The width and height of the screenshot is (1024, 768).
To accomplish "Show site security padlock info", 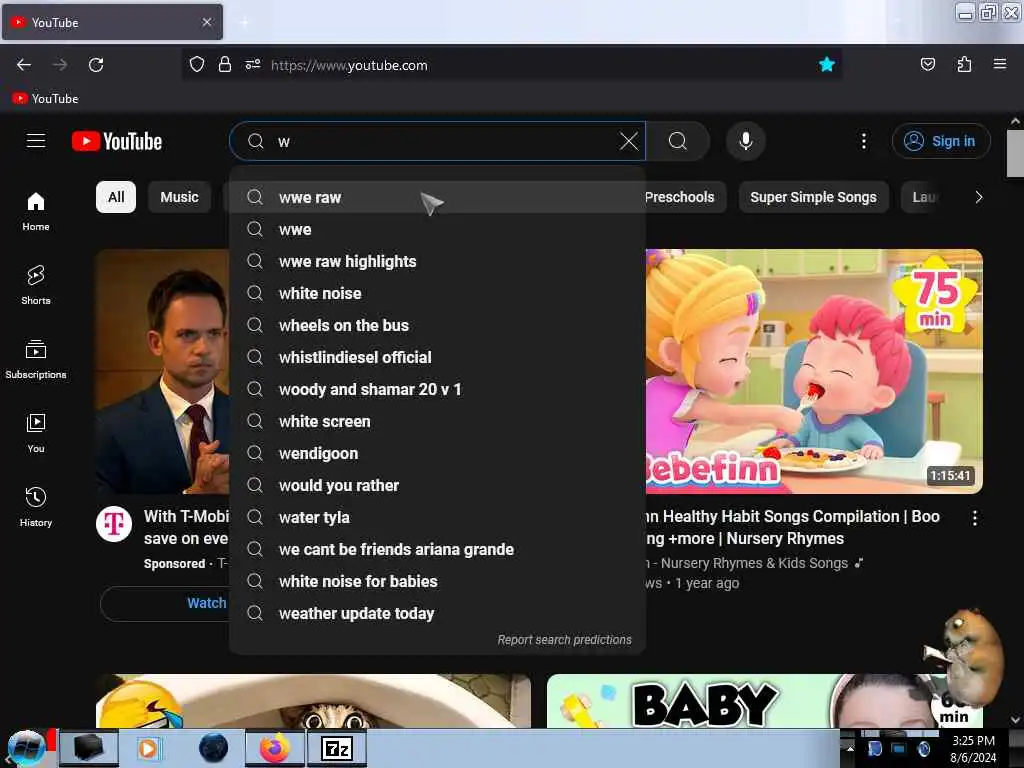I will (225, 65).
